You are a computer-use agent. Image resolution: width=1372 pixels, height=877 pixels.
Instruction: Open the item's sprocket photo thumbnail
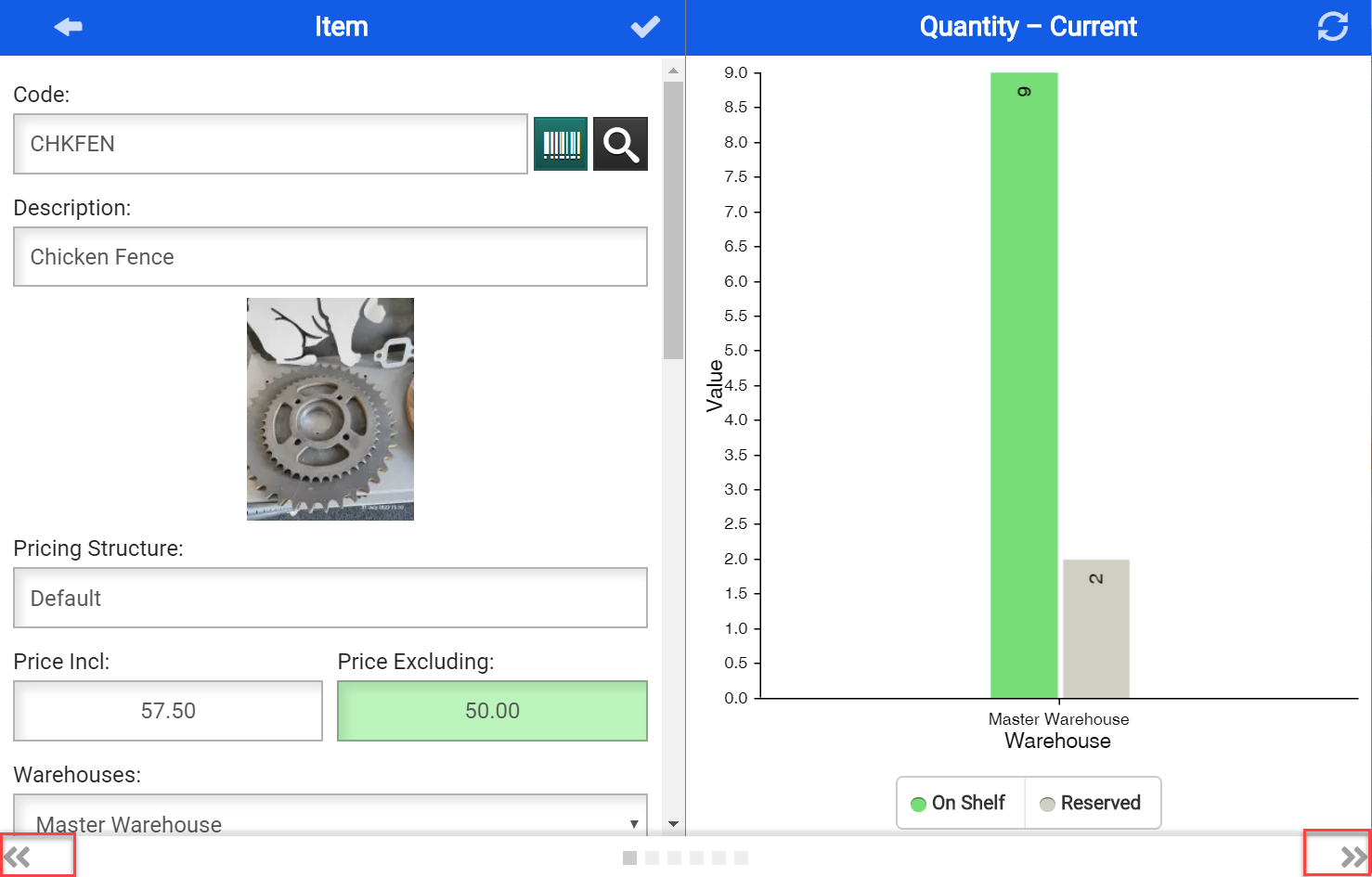click(x=330, y=409)
